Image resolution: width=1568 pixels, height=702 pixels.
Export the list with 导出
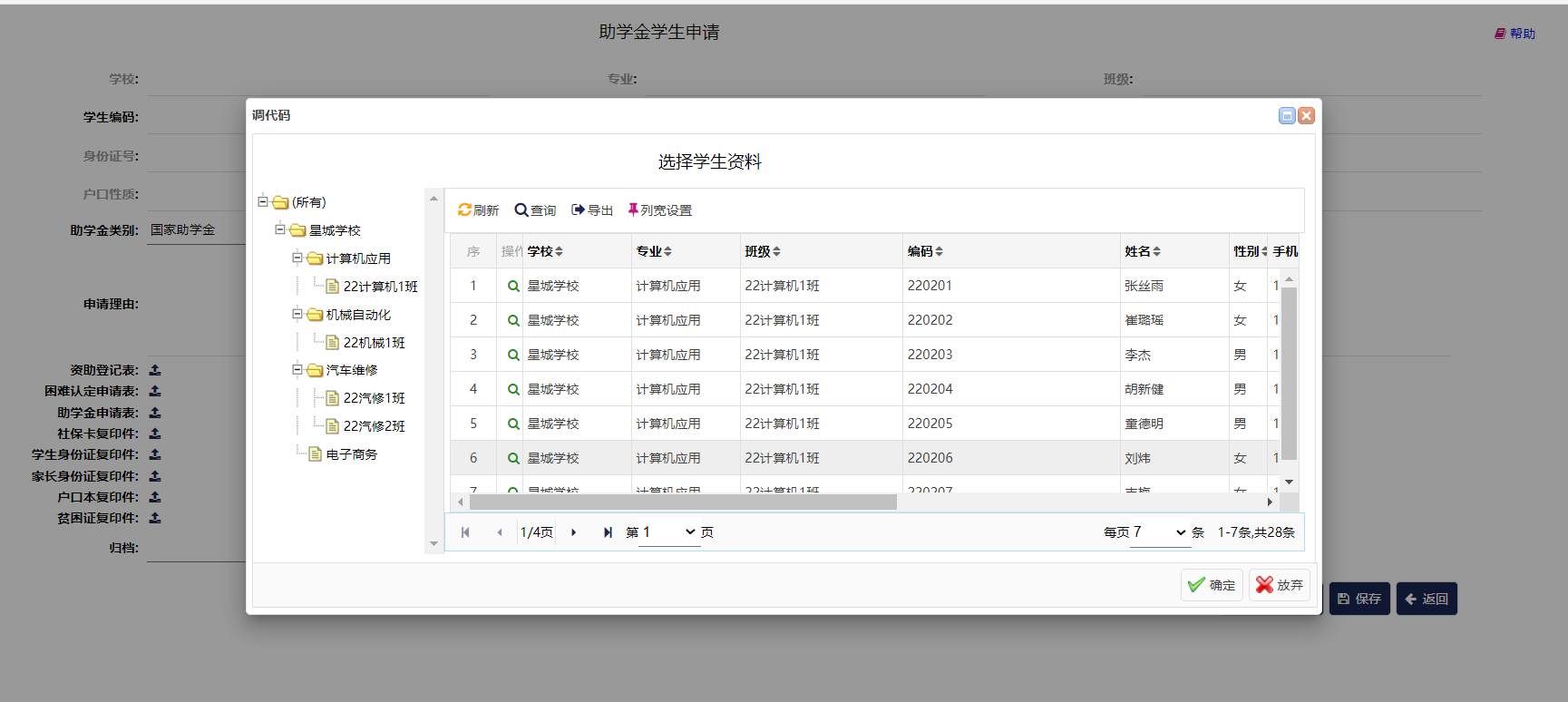click(x=592, y=210)
